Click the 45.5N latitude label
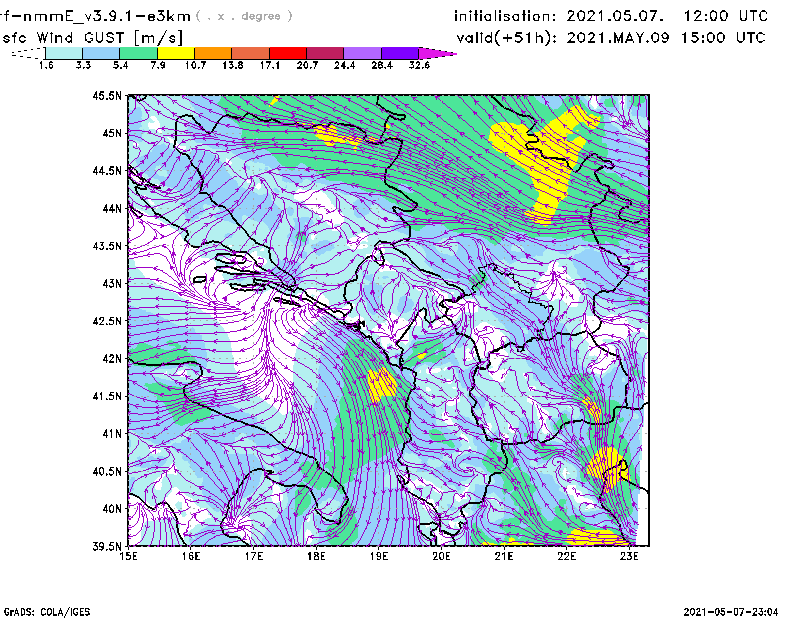The width and height of the screenshot is (800, 618). tap(107, 95)
